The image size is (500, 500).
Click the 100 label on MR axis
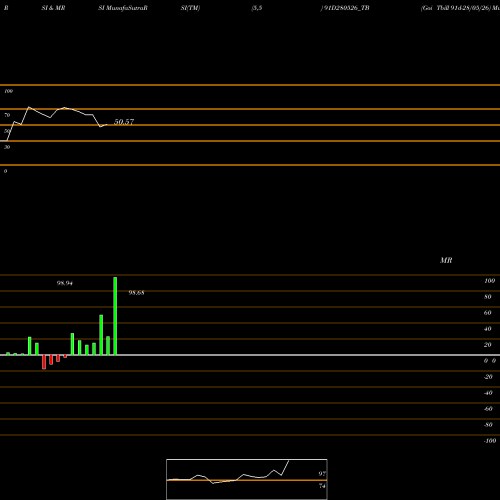pyautogui.click(x=489, y=281)
